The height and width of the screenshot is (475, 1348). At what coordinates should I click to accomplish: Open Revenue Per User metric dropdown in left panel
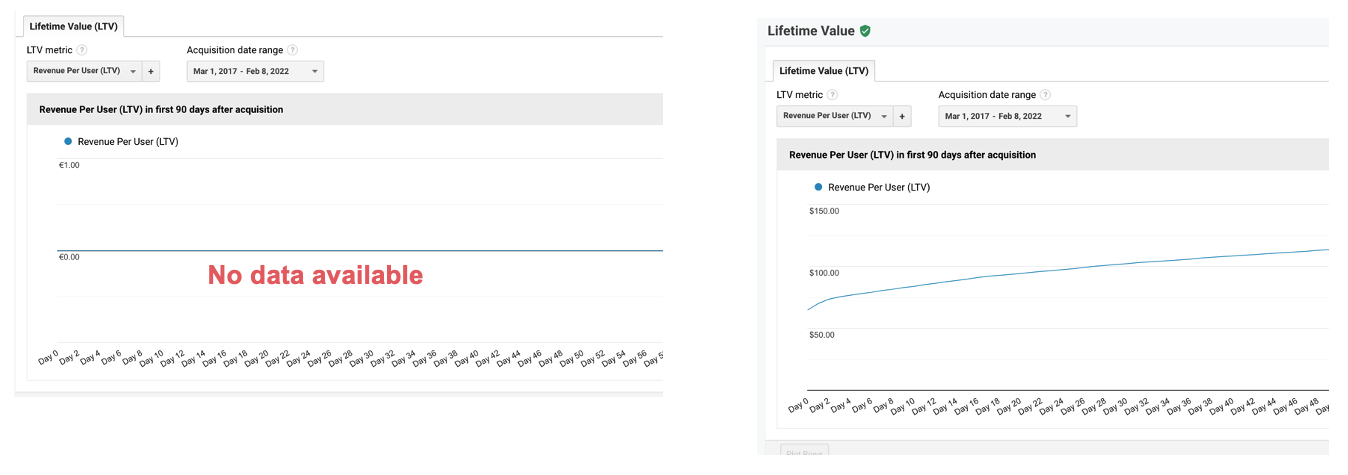tap(83, 71)
